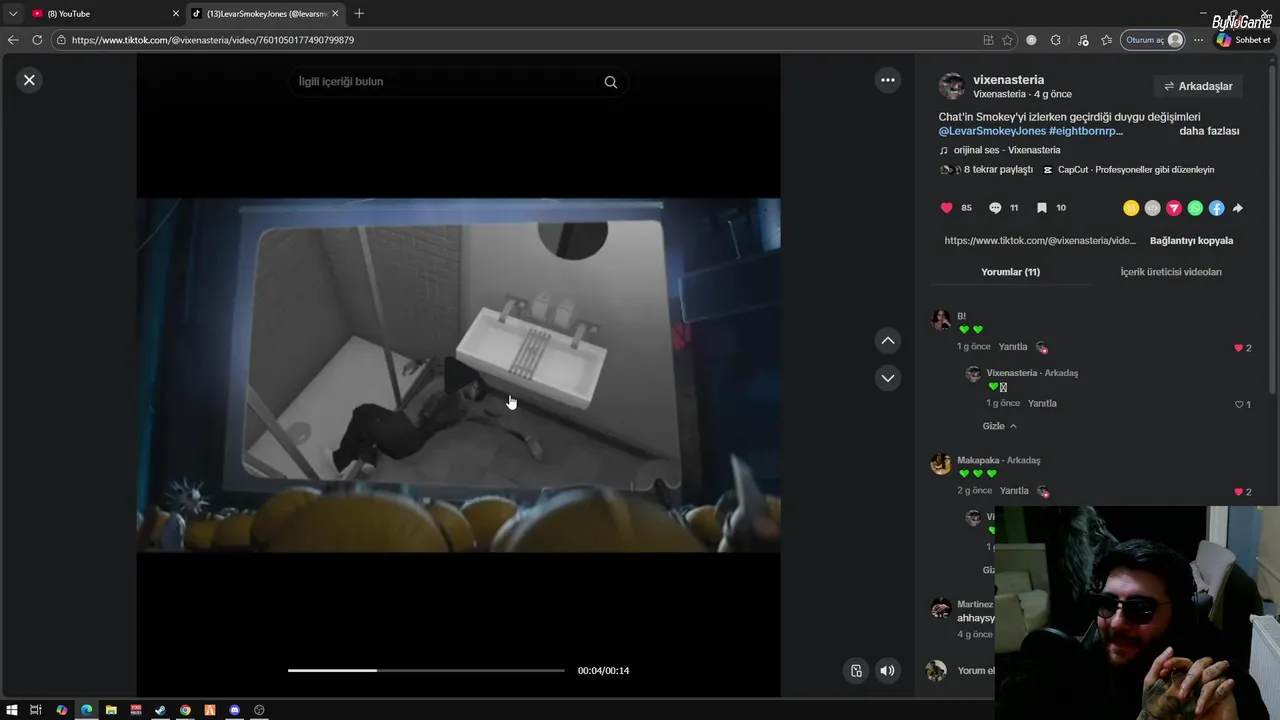The image size is (1280, 720).
Task: Toggle the heart like button showing 85
Action: 947,208
